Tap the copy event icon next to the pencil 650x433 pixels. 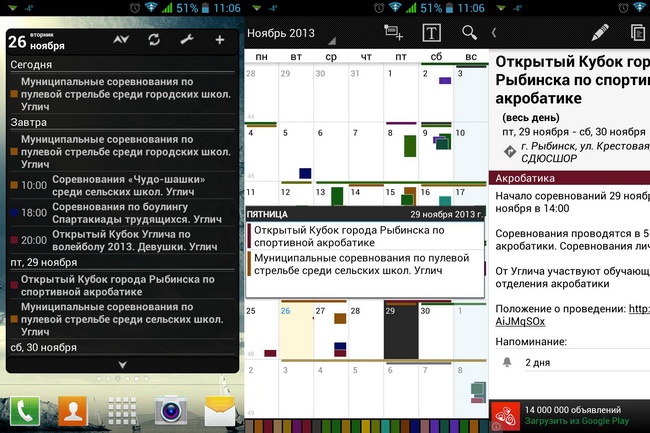click(638, 32)
